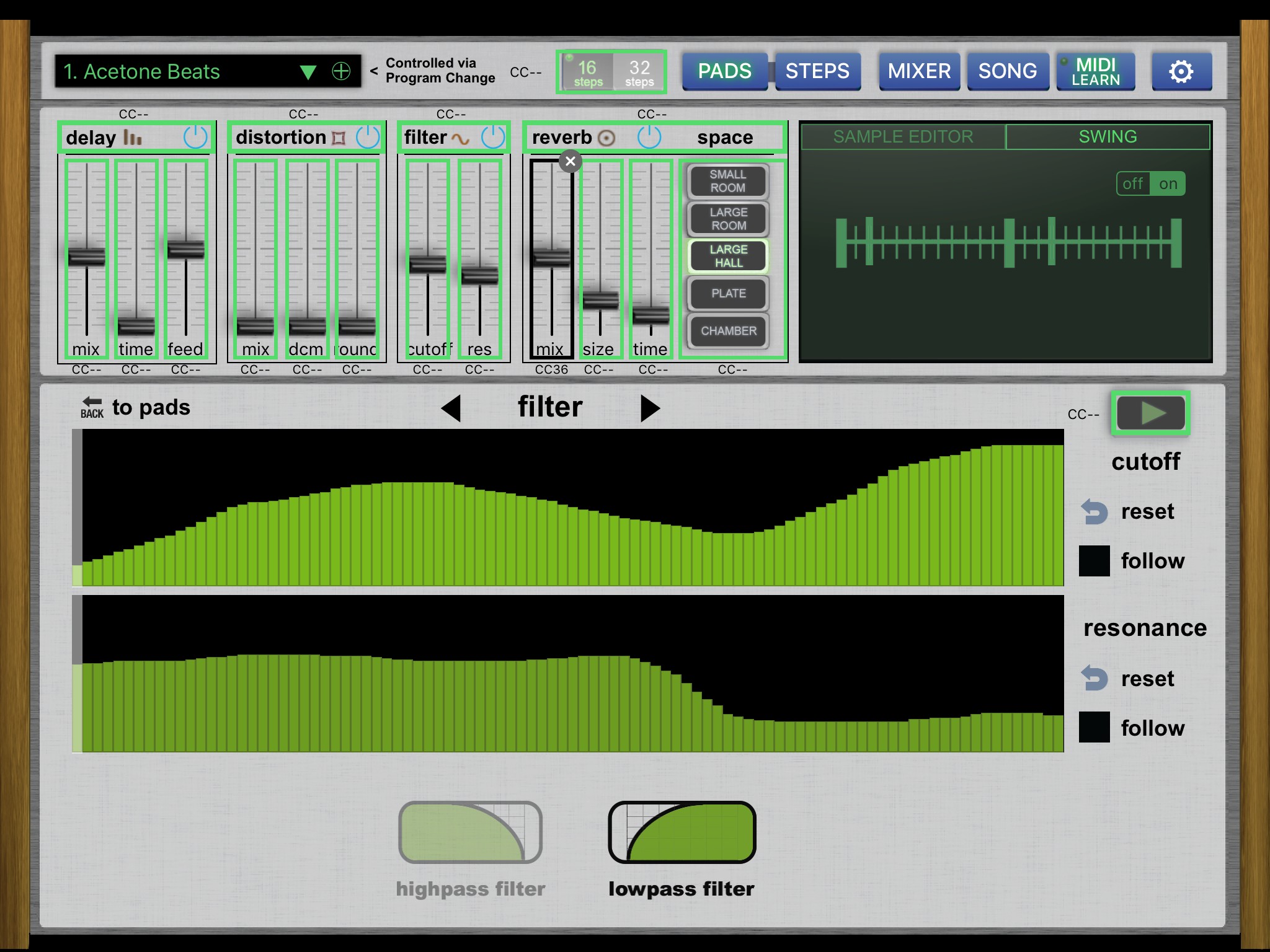Image resolution: width=1270 pixels, height=952 pixels.
Task: Select the highpass filter shape
Action: click(471, 832)
